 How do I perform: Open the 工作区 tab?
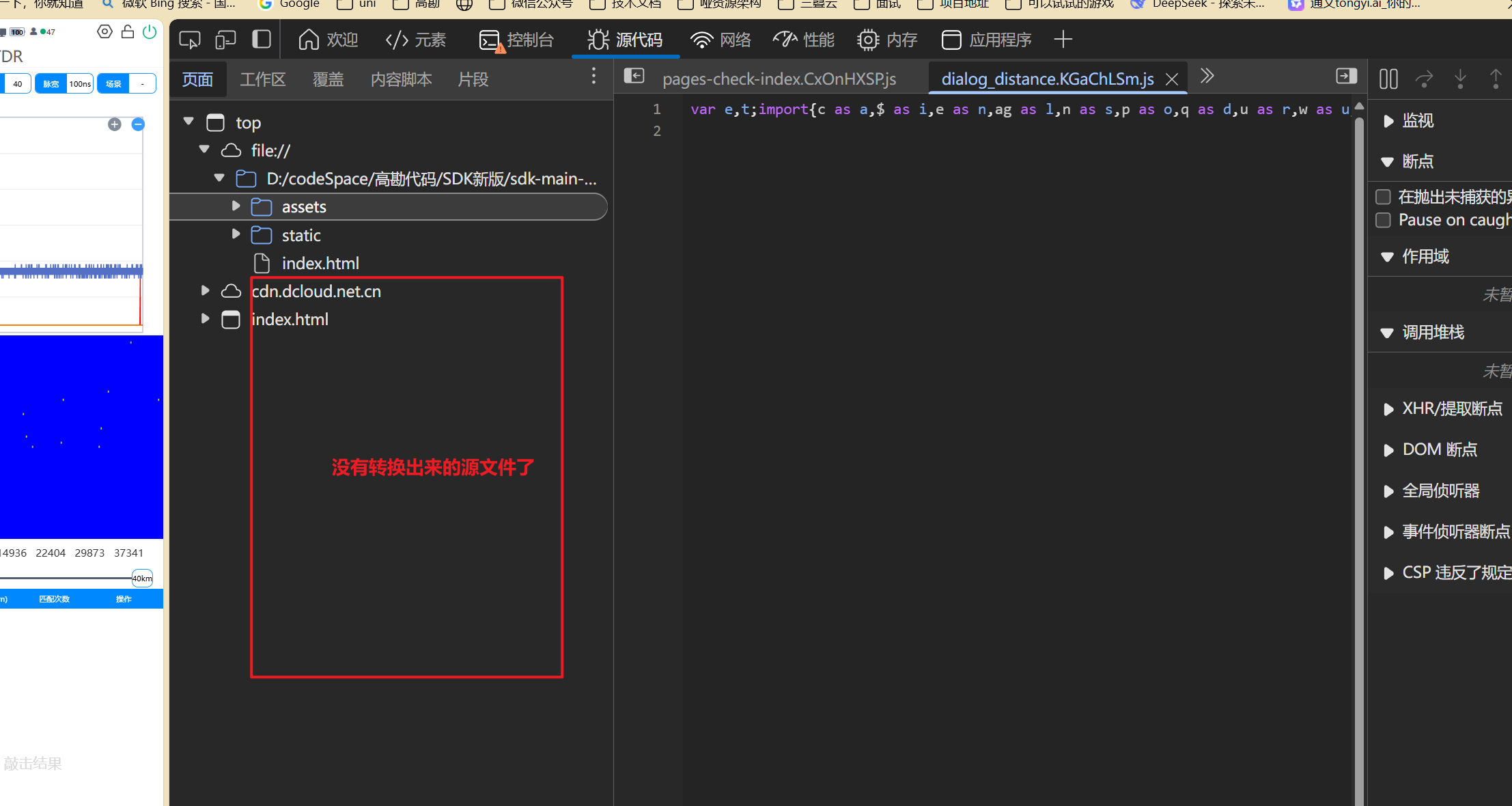pos(262,80)
